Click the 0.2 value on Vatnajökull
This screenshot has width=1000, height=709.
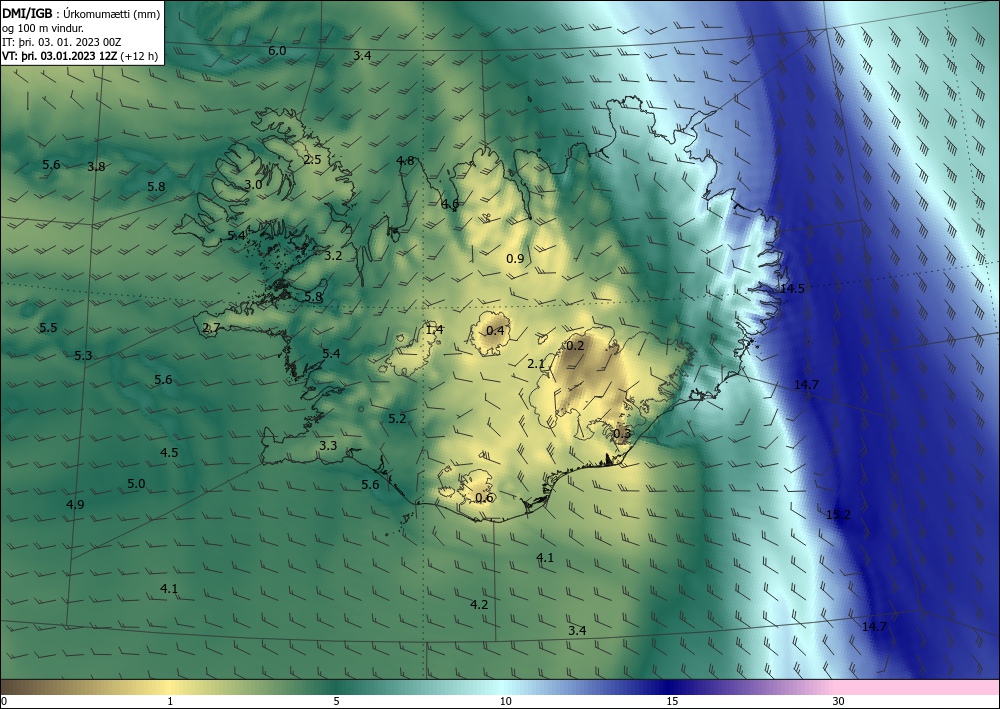pos(575,346)
